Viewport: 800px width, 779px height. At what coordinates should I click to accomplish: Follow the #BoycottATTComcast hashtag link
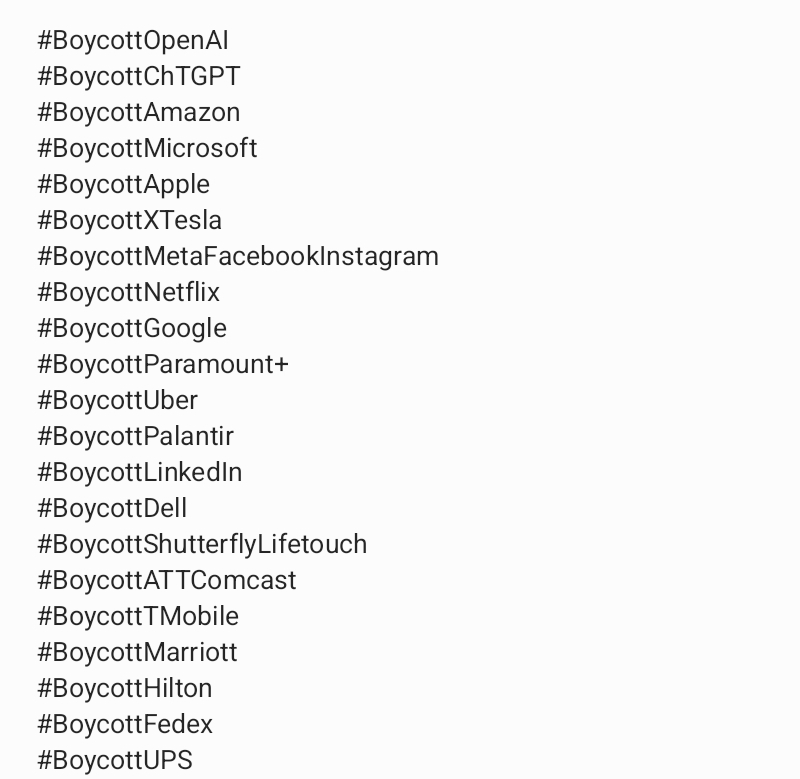point(167,581)
